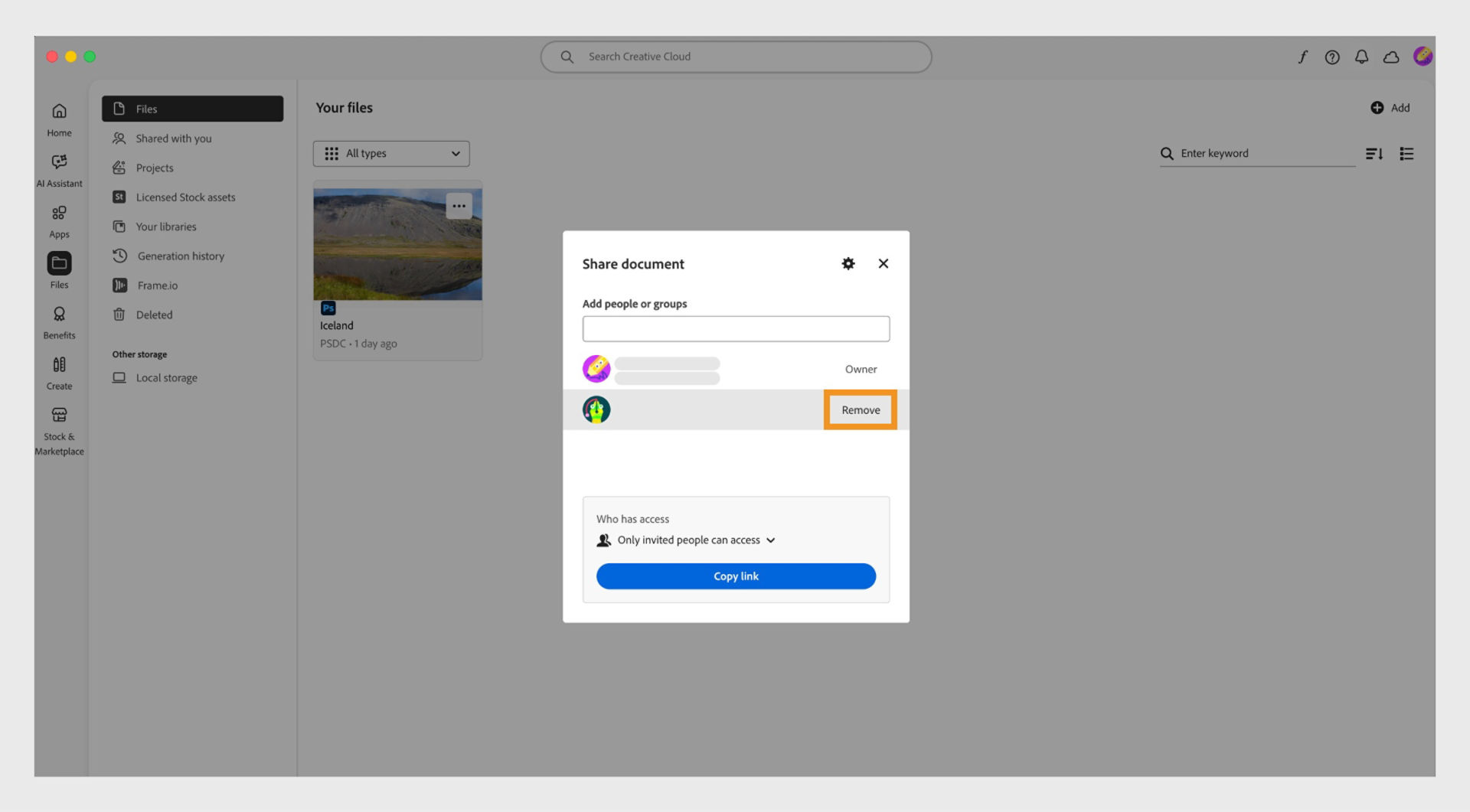Screen dimensions: 1470x812
Task: Select Files in the sidebar menu
Action: pyautogui.click(x=192, y=109)
